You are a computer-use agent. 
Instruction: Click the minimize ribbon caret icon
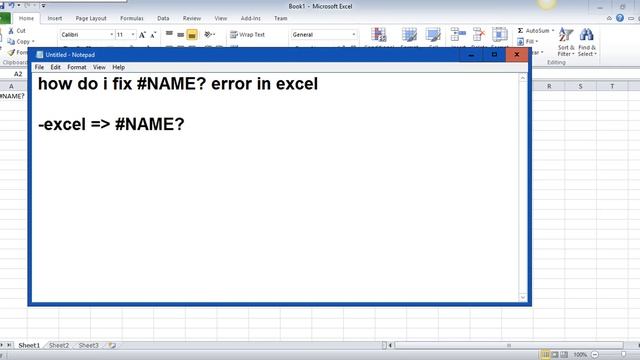click(x=609, y=18)
